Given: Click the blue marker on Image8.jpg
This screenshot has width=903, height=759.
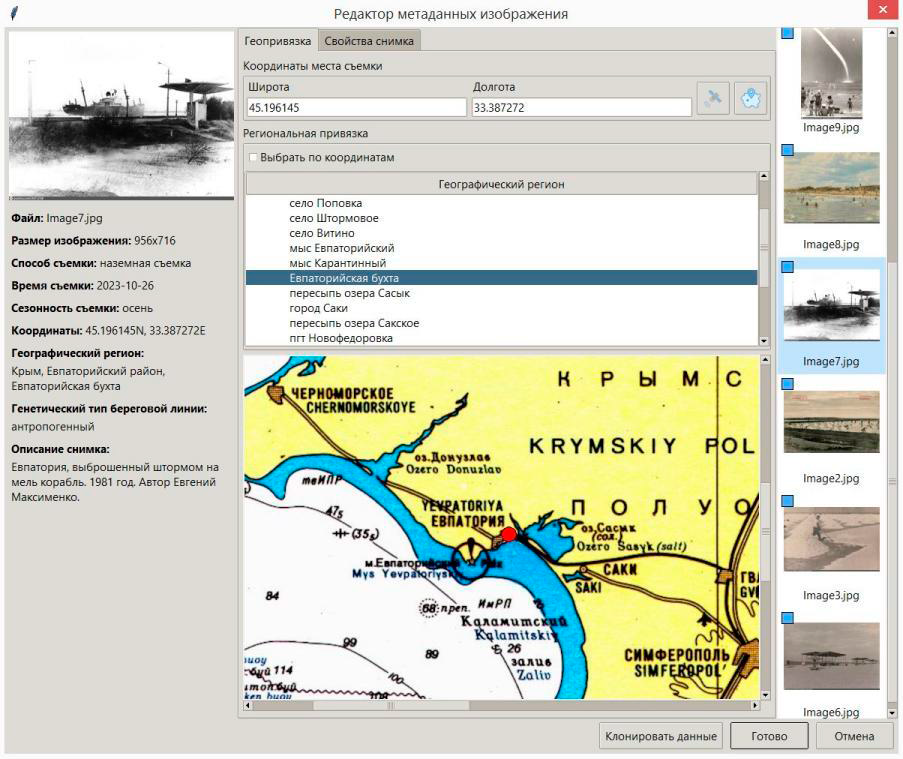Looking at the screenshot, I should pos(787,150).
